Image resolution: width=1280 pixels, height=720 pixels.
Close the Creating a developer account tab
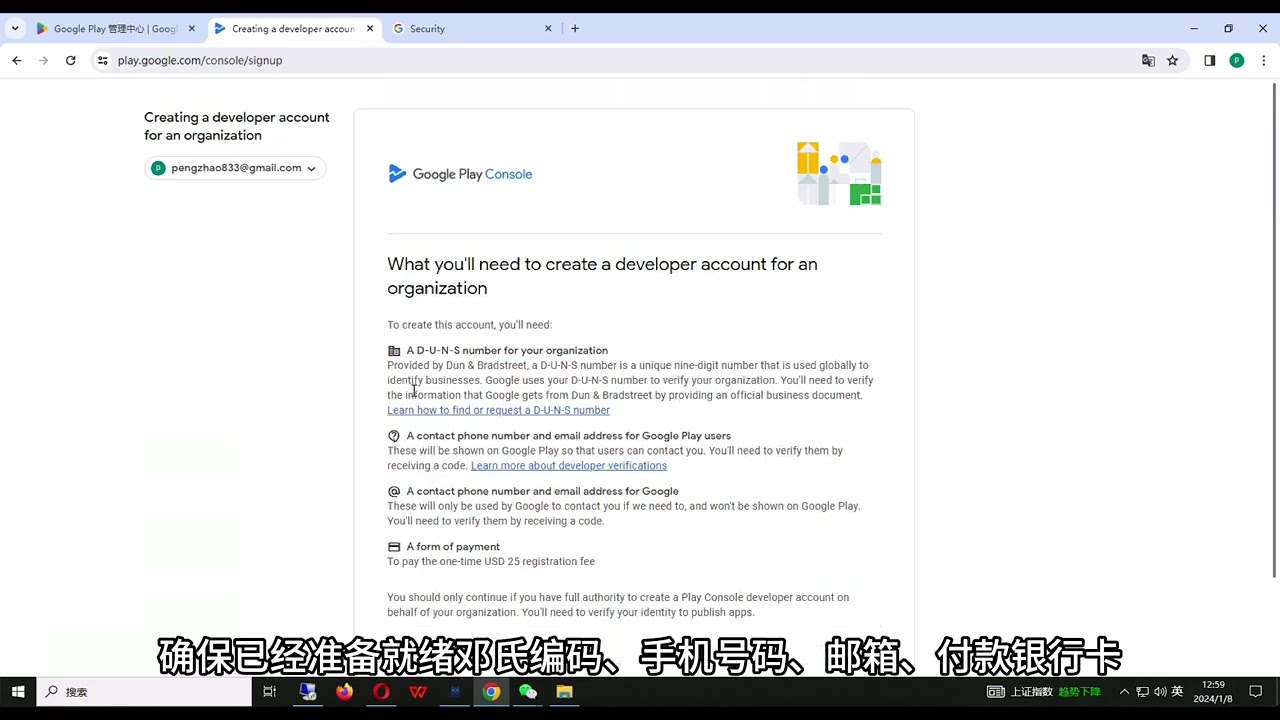point(370,29)
